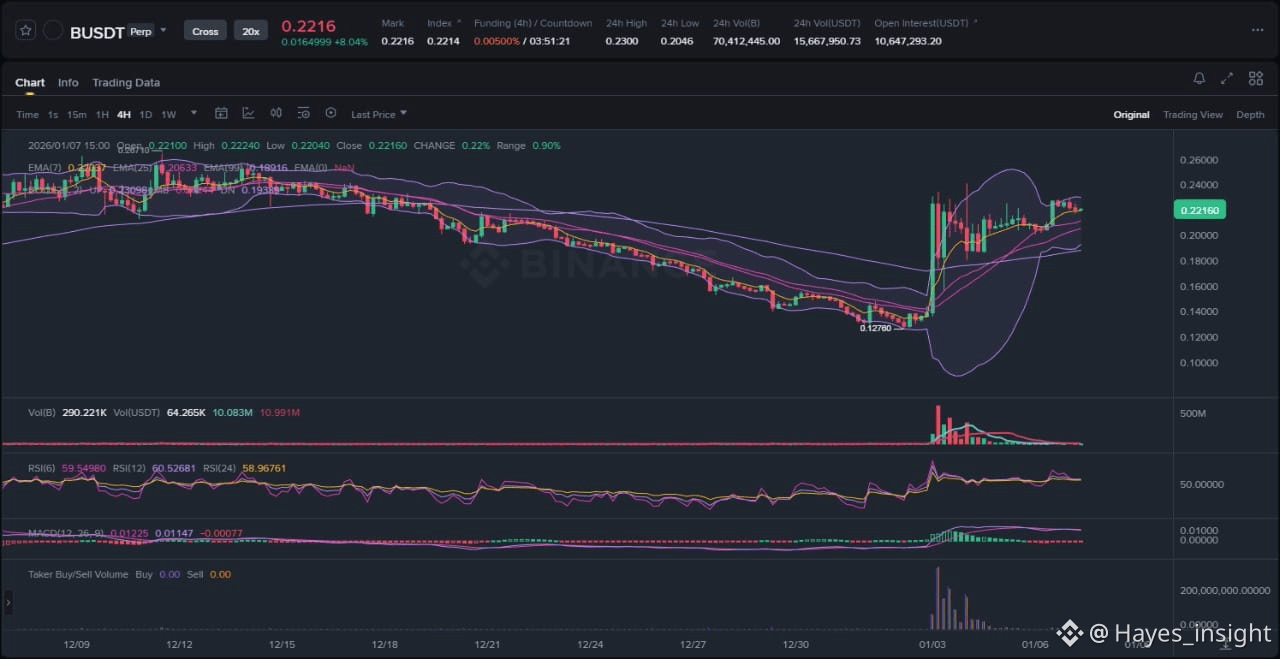Click the Open Interest(USDT) label
Image resolution: width=1280 pixels, height=659 pixels.
[x=921, y=23]
